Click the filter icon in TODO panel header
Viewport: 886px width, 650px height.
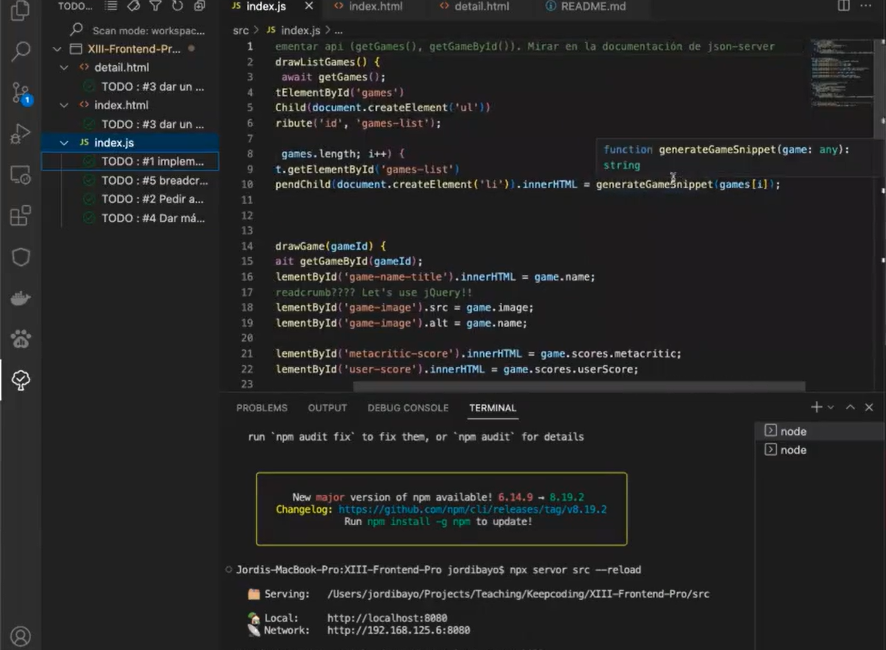click(155, 6)
